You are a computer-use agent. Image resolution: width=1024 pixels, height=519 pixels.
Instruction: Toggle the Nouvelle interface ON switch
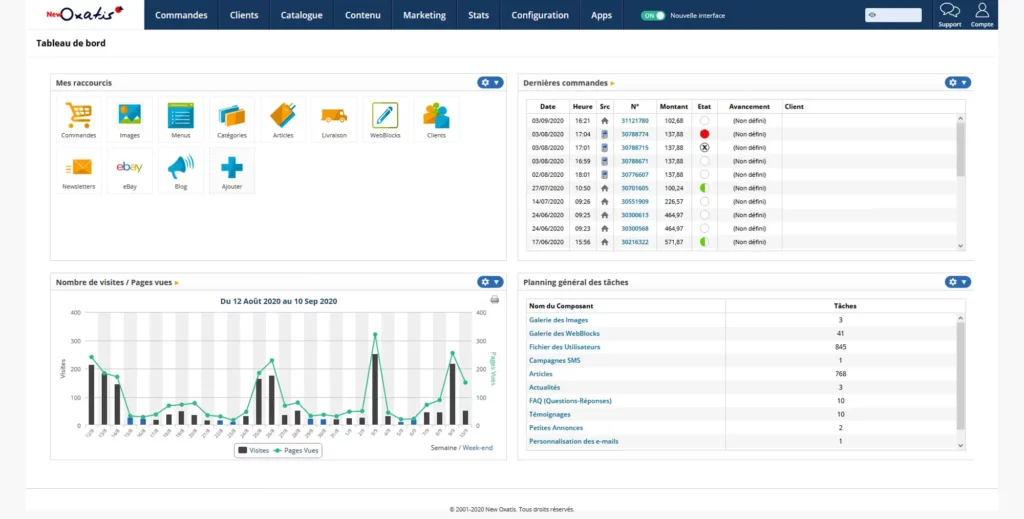tap(652, 15)
